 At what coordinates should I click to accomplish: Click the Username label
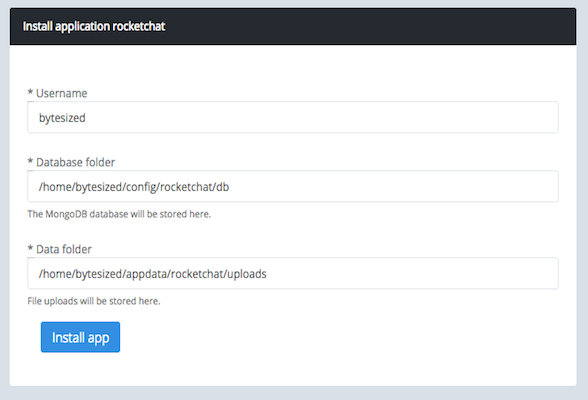(62, 93)
